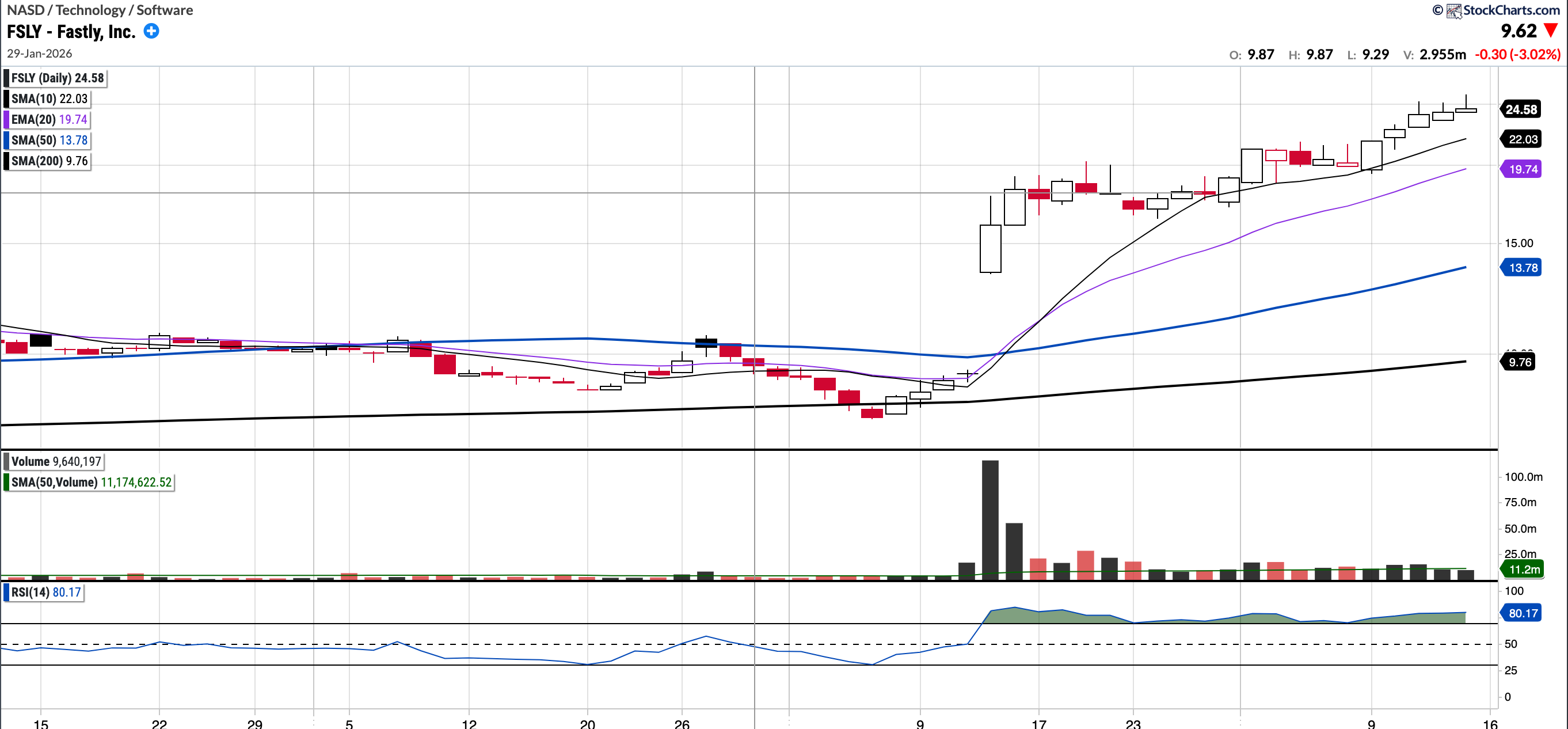Click the -0.30 (-3.02%) change value

click(1517, 54)
